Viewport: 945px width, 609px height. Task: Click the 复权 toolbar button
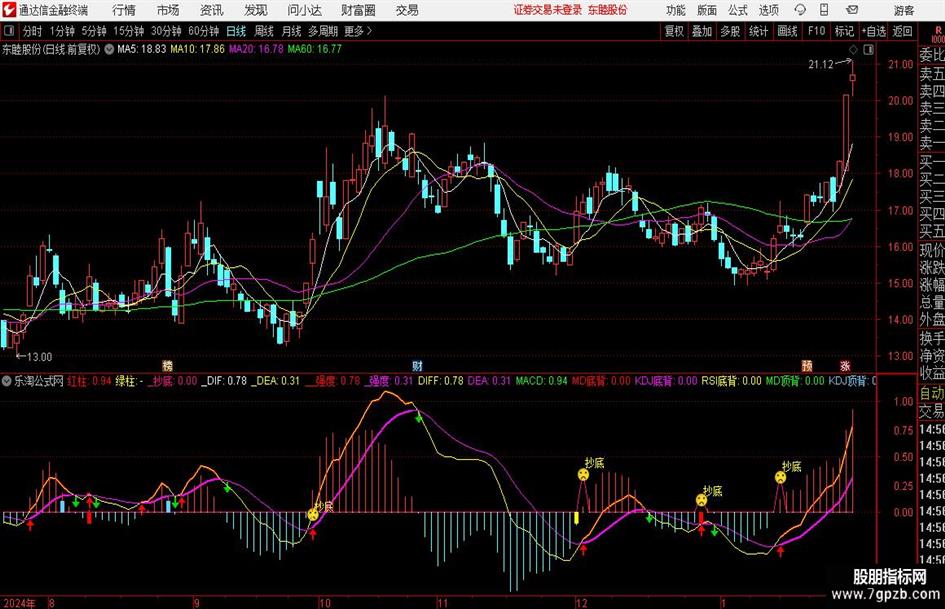(674, 31)
